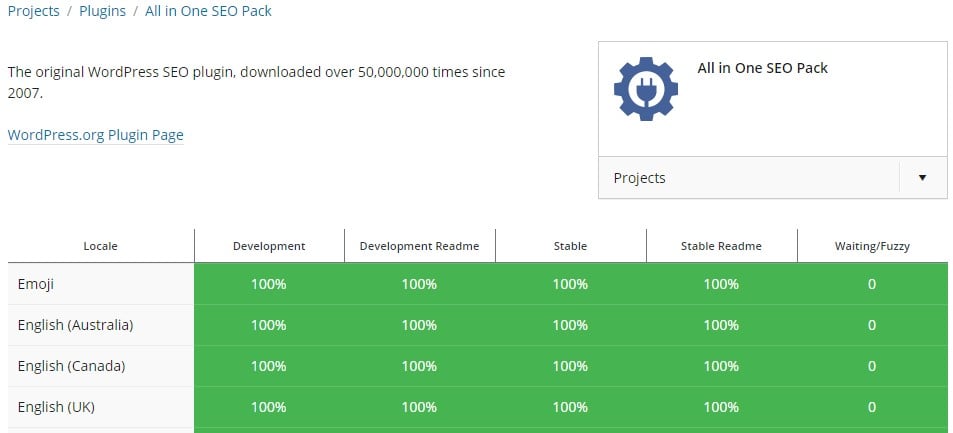
Task: Click English (Canada) Development 100% cell
Action: pos(269,366)
